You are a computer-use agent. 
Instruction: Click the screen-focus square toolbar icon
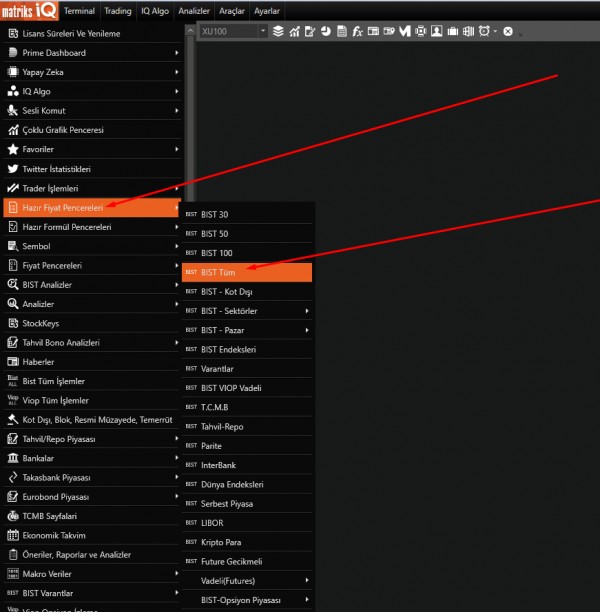click(x=421, y=31)
